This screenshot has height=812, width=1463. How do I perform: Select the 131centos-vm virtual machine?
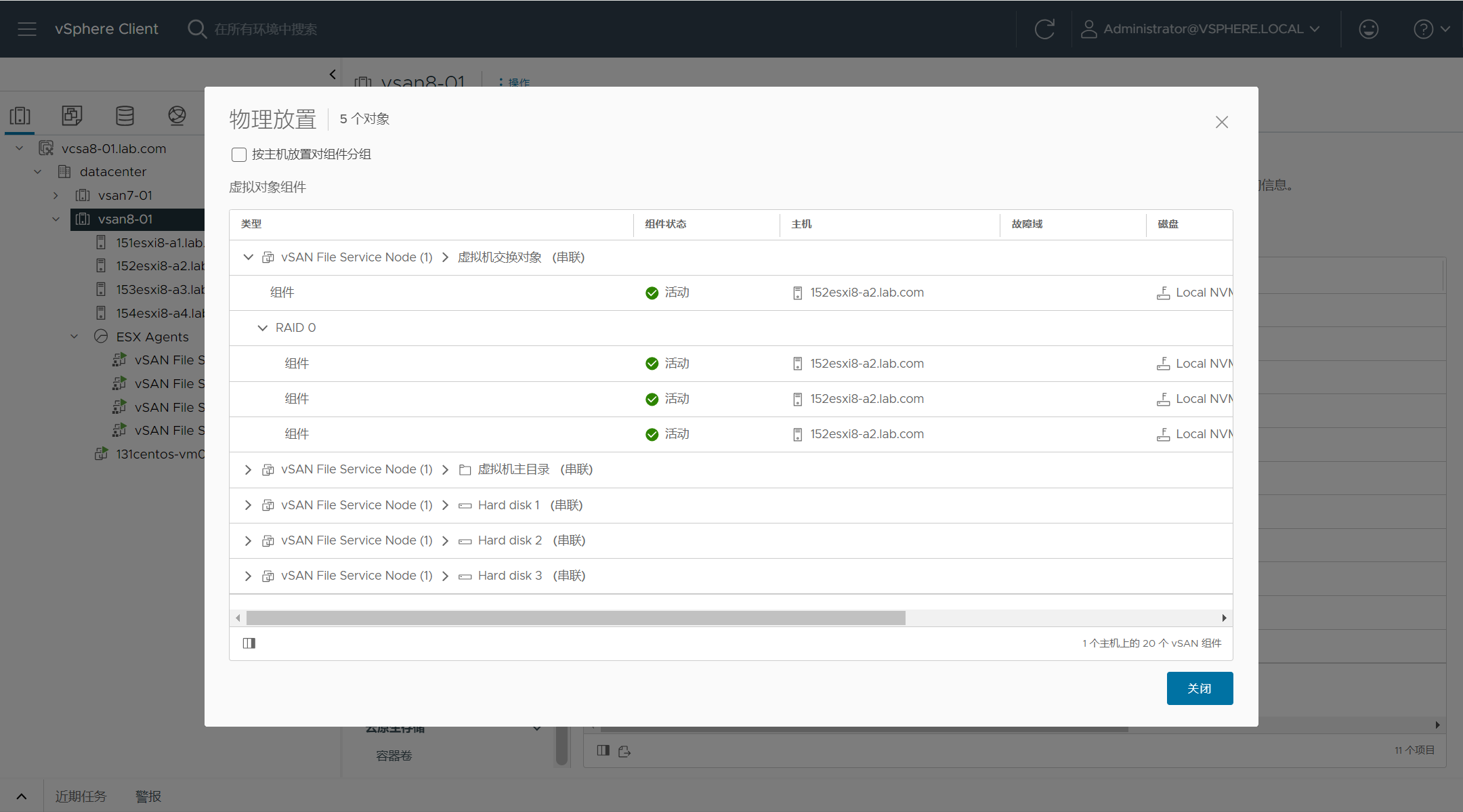click(x=160, y=454)
